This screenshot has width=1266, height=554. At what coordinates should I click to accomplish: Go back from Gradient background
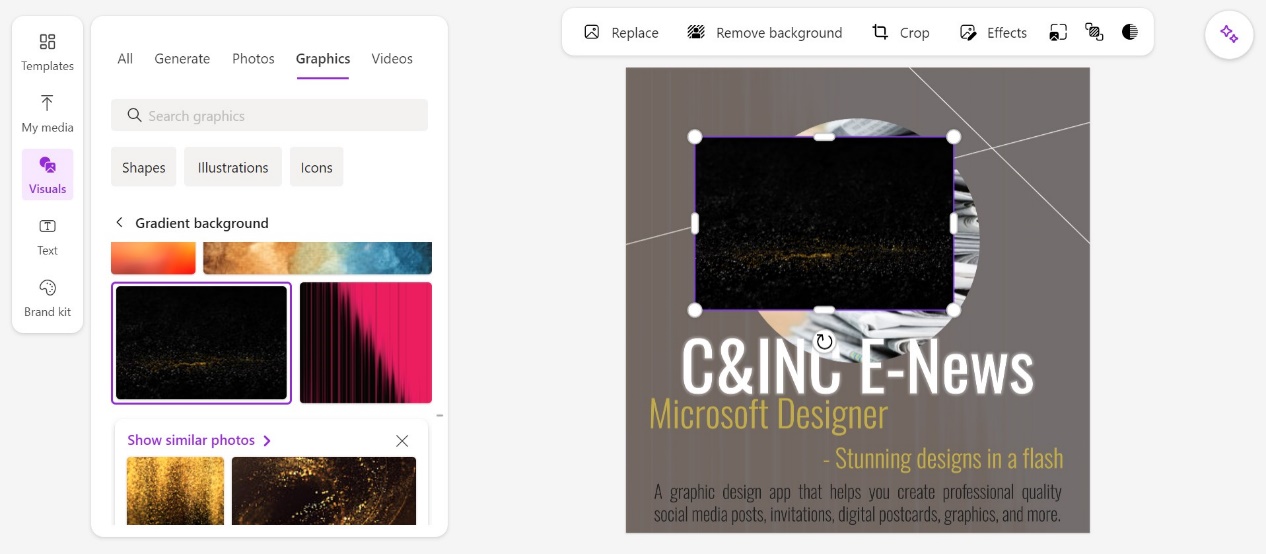point(120,223)
